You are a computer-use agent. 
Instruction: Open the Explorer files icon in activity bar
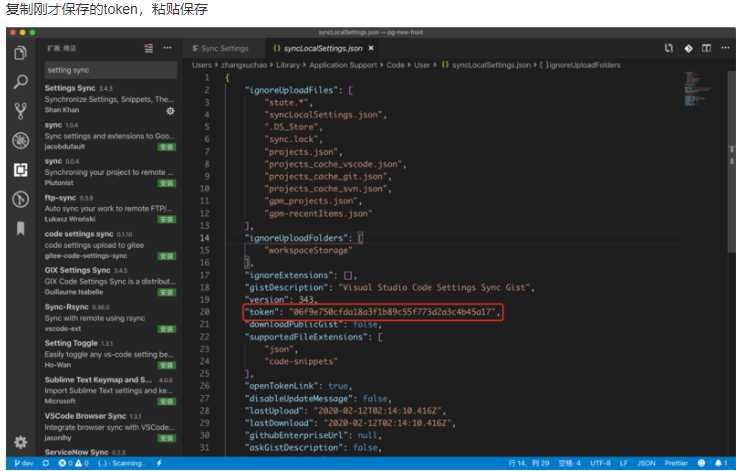point(20,53)
